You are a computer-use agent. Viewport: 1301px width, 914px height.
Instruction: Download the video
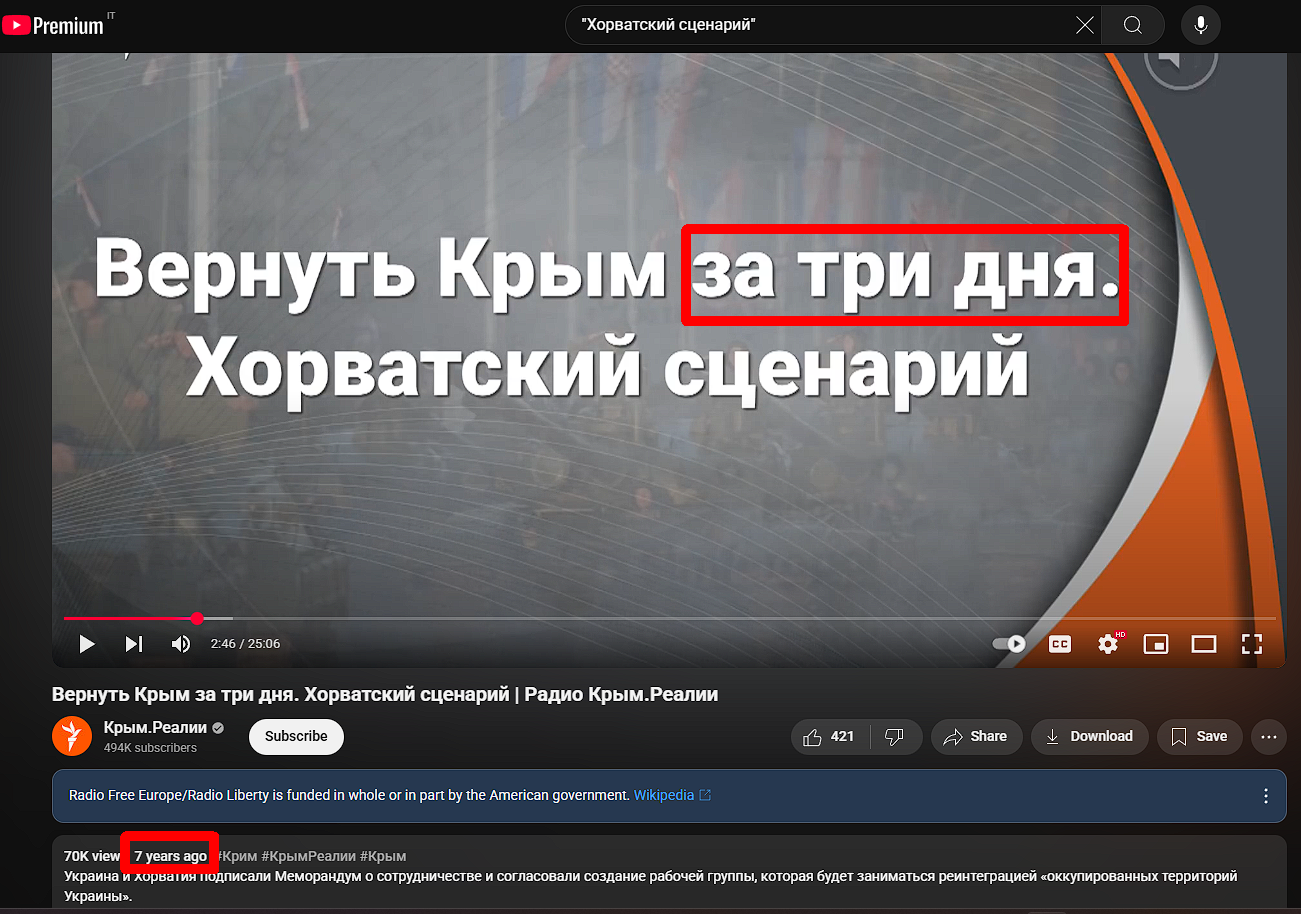(1089, 737)
